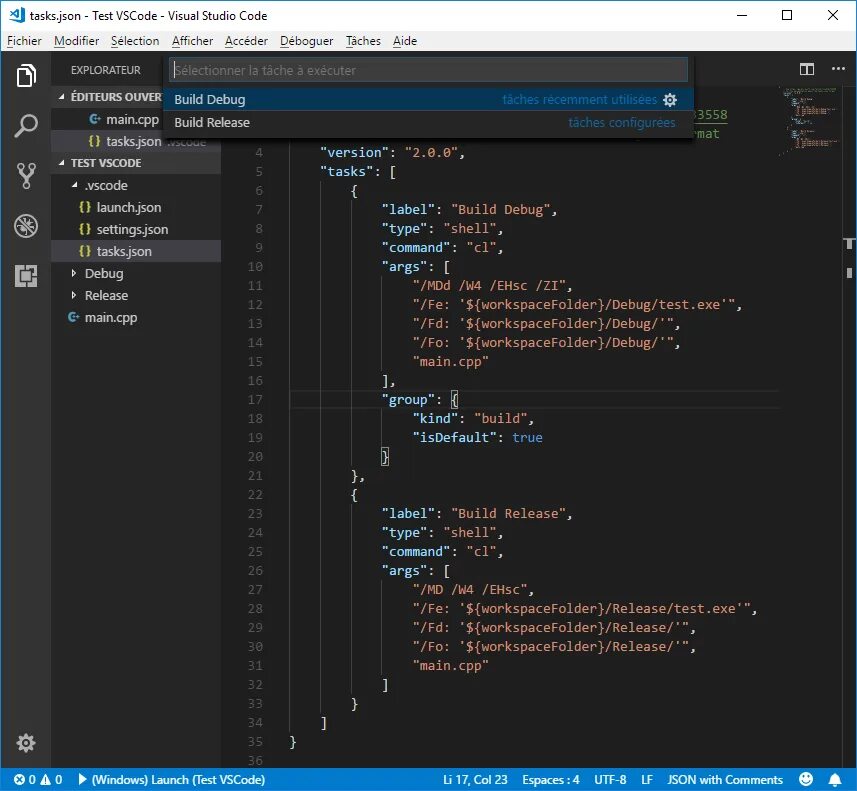Click the feedback smiley icon
857x791 pixels.
[x=806, y=779]
